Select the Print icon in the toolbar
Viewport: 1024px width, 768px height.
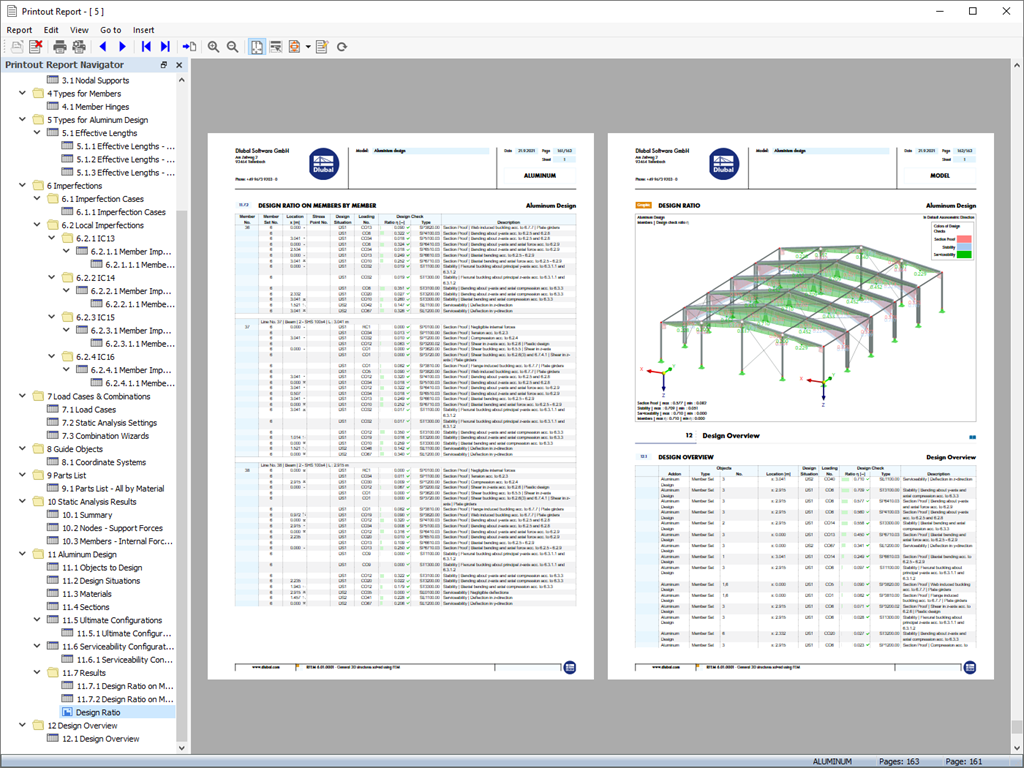(x=60, y=47)
